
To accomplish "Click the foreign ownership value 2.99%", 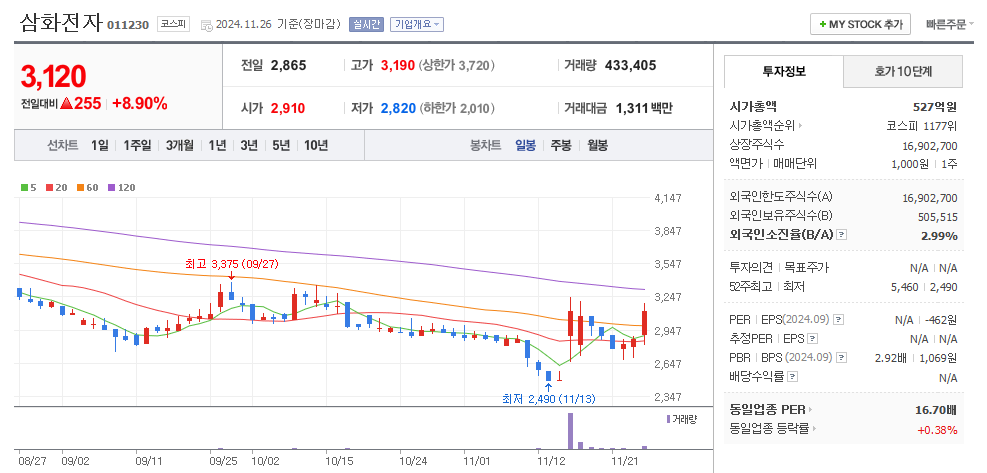I will click(x=940, y=236).
